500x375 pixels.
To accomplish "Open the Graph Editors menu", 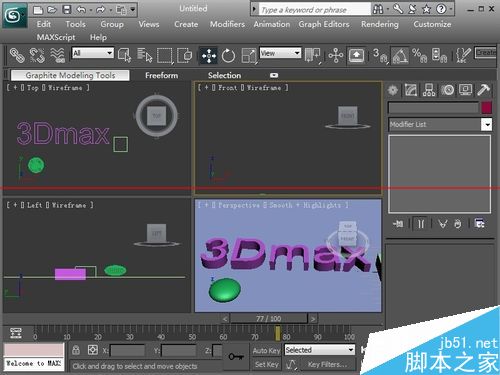I will click(324, 24).
